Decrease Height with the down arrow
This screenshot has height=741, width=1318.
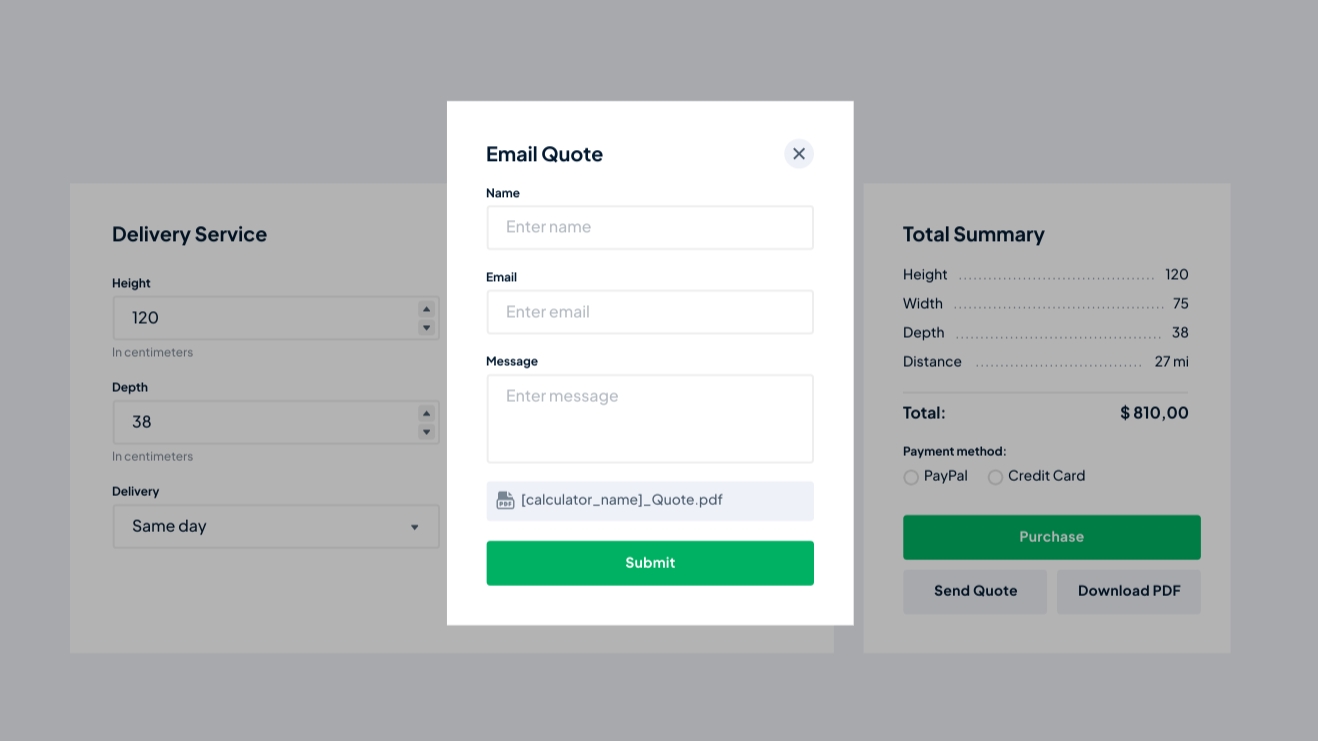426,328
